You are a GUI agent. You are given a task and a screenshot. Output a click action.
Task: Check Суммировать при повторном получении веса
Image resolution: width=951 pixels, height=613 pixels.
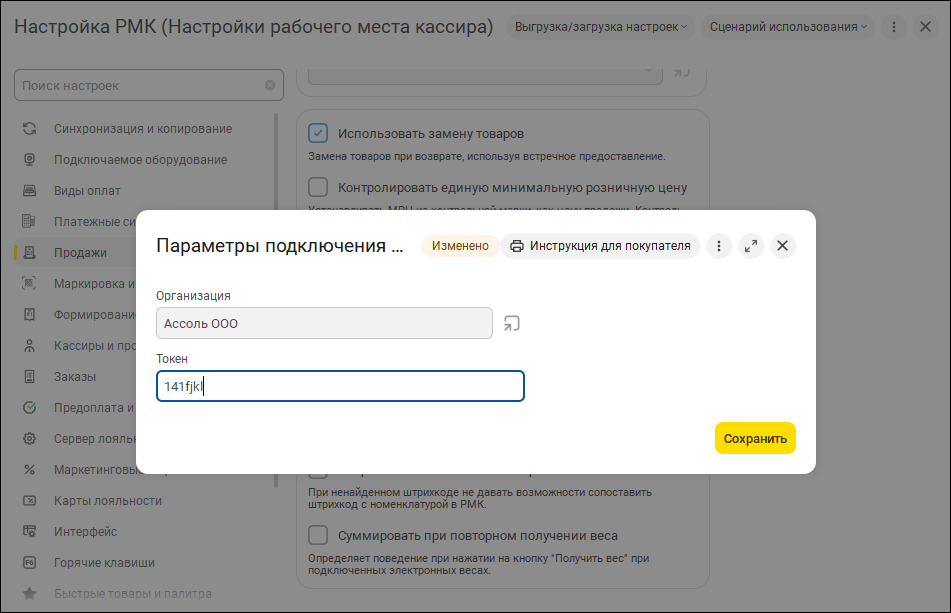pyautogui.click(x=318, y=535)
